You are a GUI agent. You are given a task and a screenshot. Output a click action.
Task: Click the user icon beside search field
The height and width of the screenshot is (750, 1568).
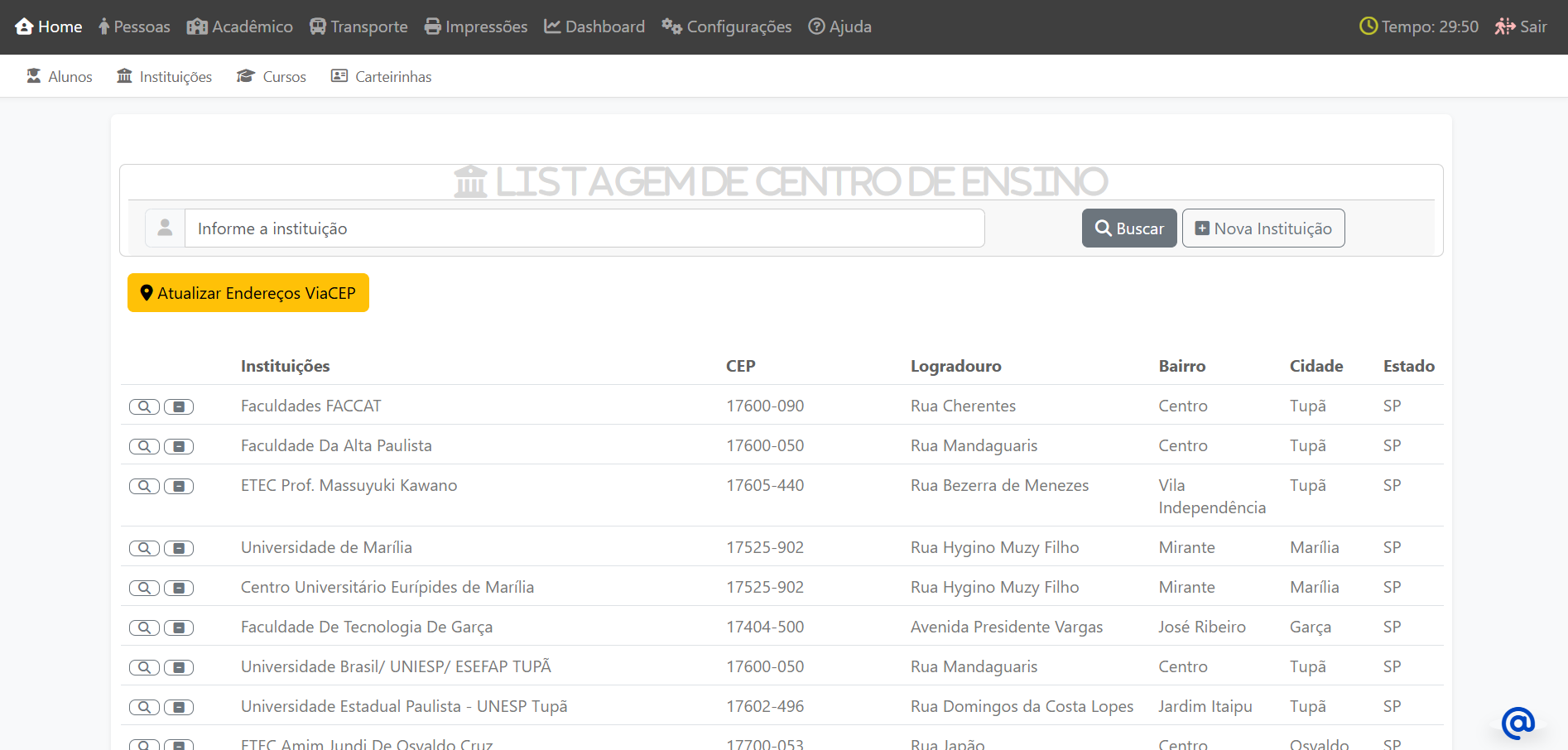point(165,228)
